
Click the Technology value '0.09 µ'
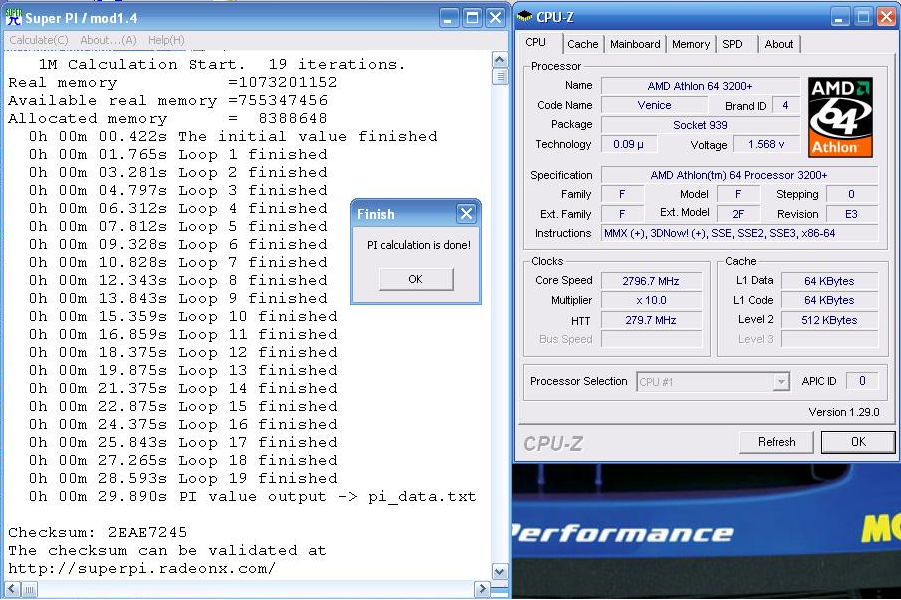[628, 144]
